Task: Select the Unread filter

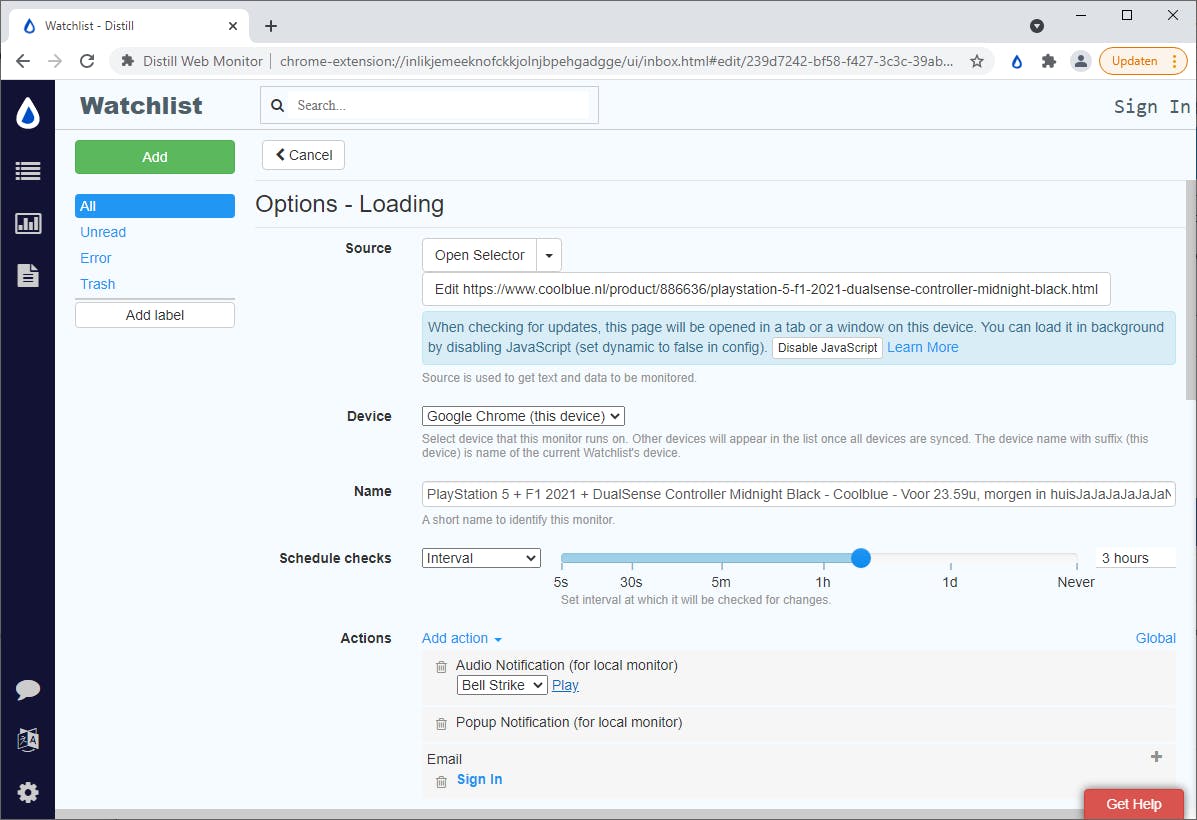Action: [x=103, y=232]
